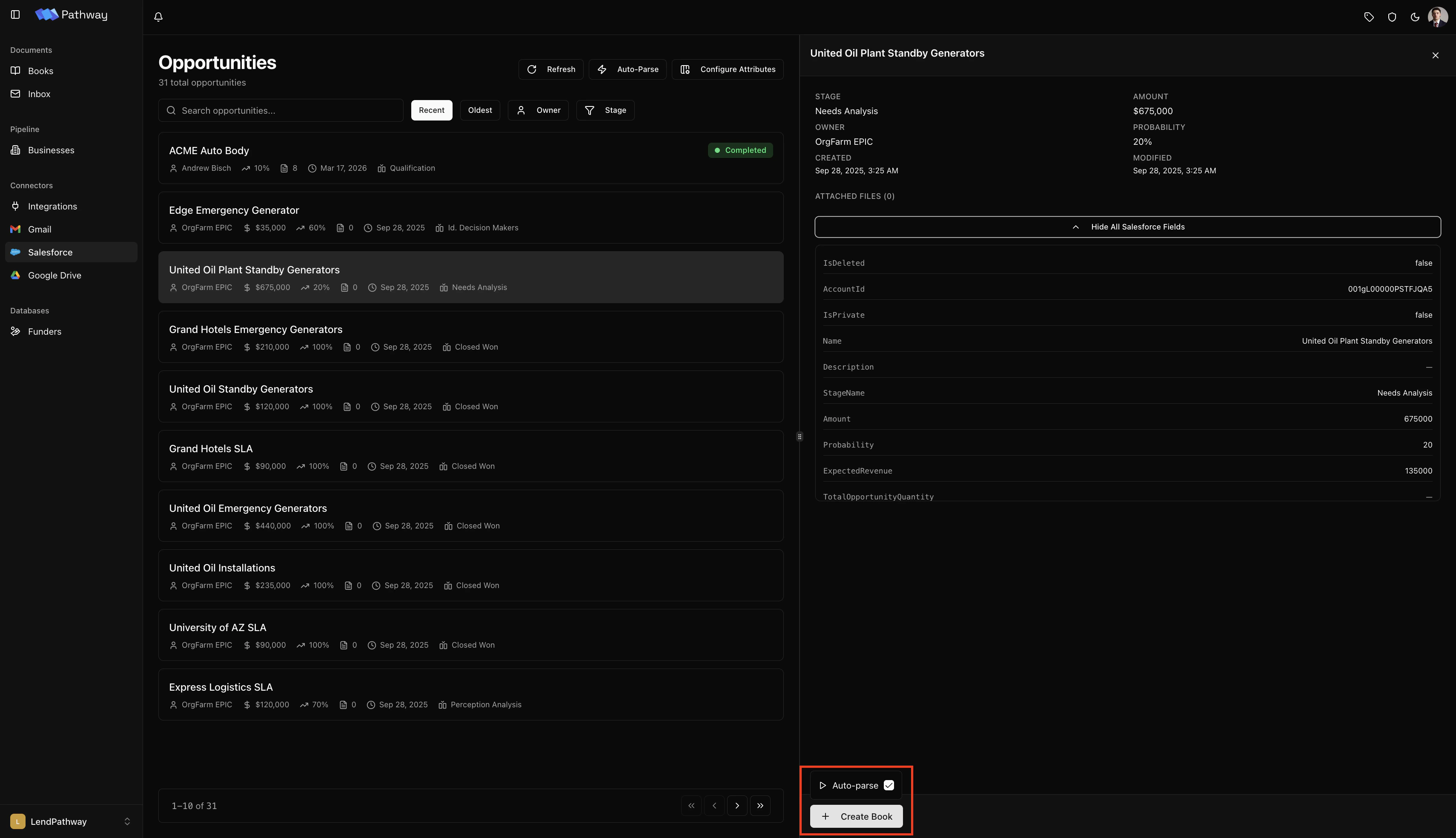The height and width of the screenshot is (838, 1456).
Task: Open the Gmail connector
Action: click(x=72, y=229)
